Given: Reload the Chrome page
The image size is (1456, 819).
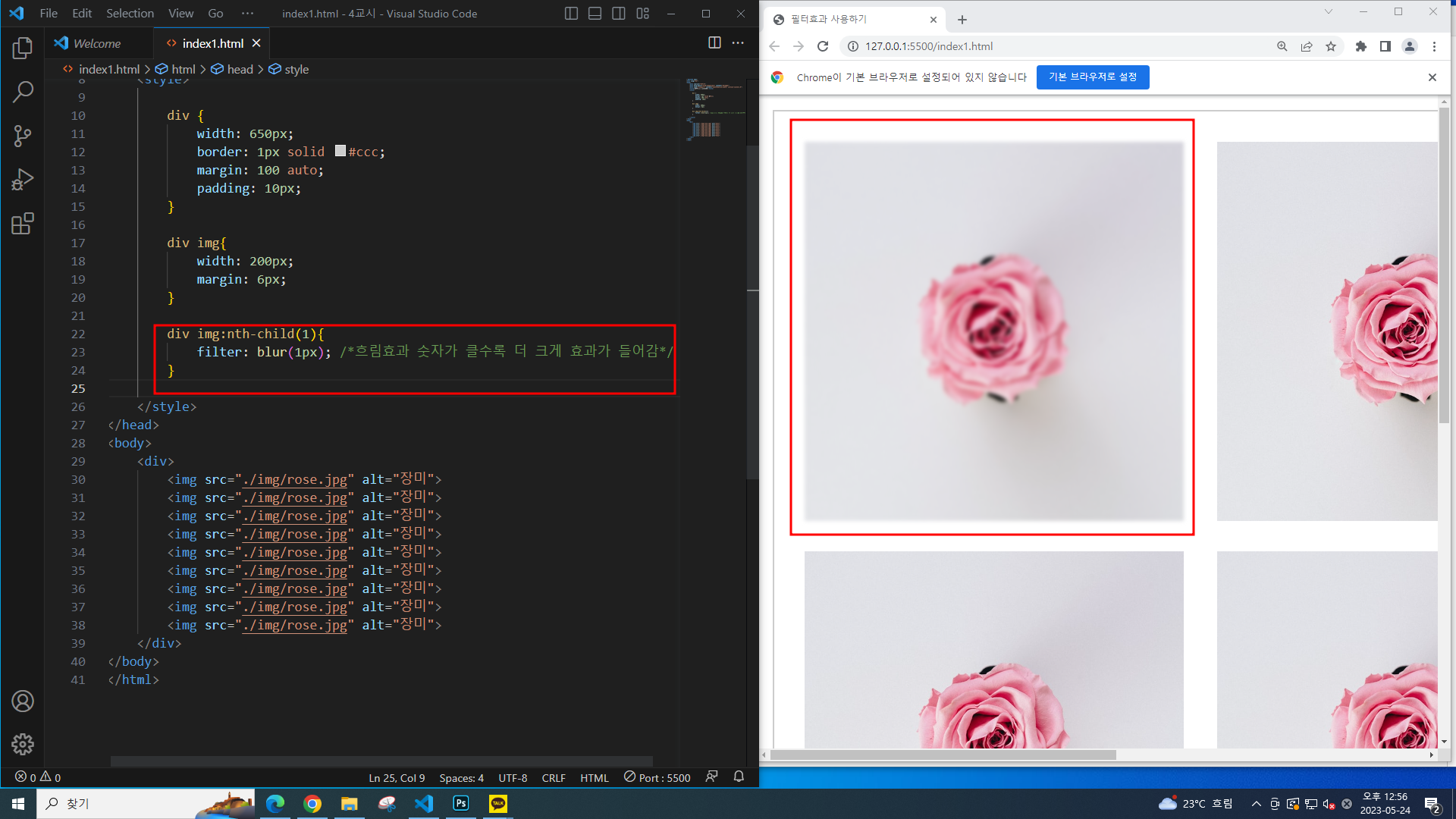Looking at the screenshot, I should tap(823, 46).
